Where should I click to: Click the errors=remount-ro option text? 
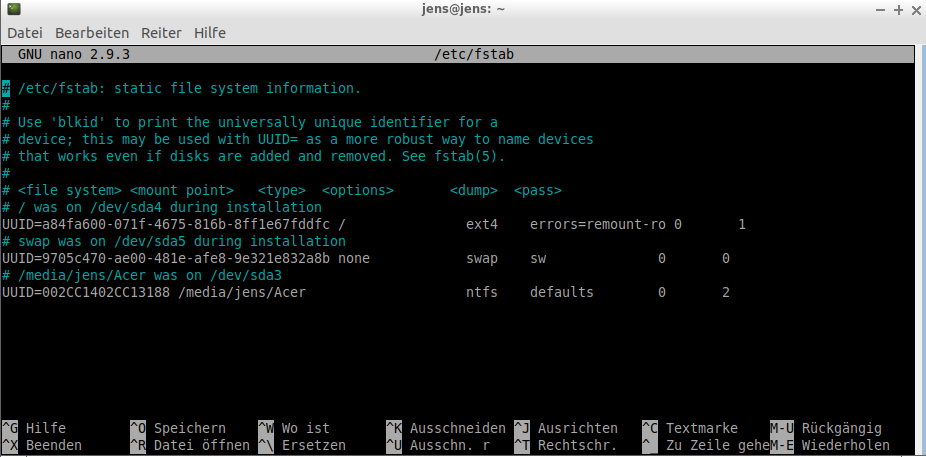[x=597, y=224]
